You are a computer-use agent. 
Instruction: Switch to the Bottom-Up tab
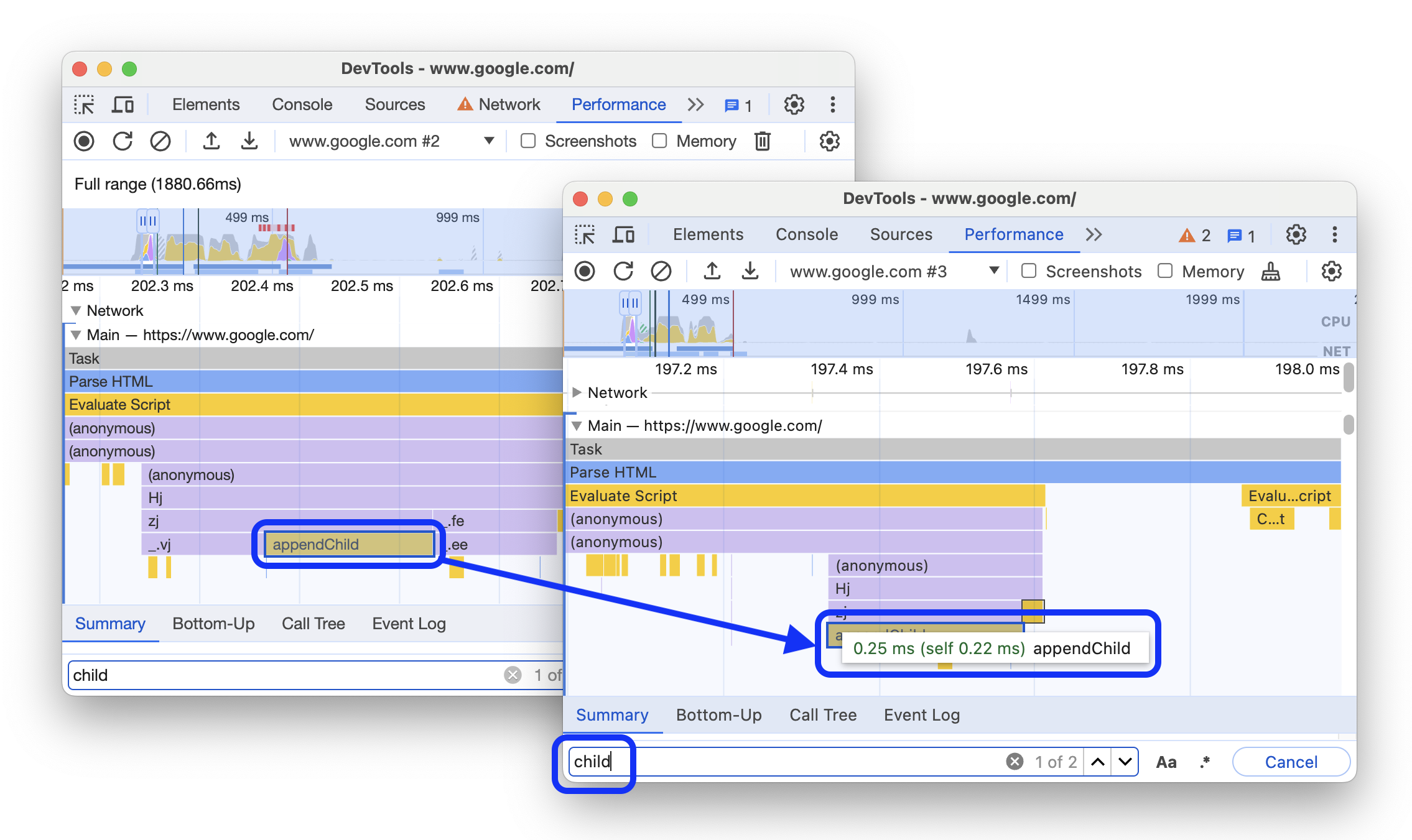[x=718, y=714]
